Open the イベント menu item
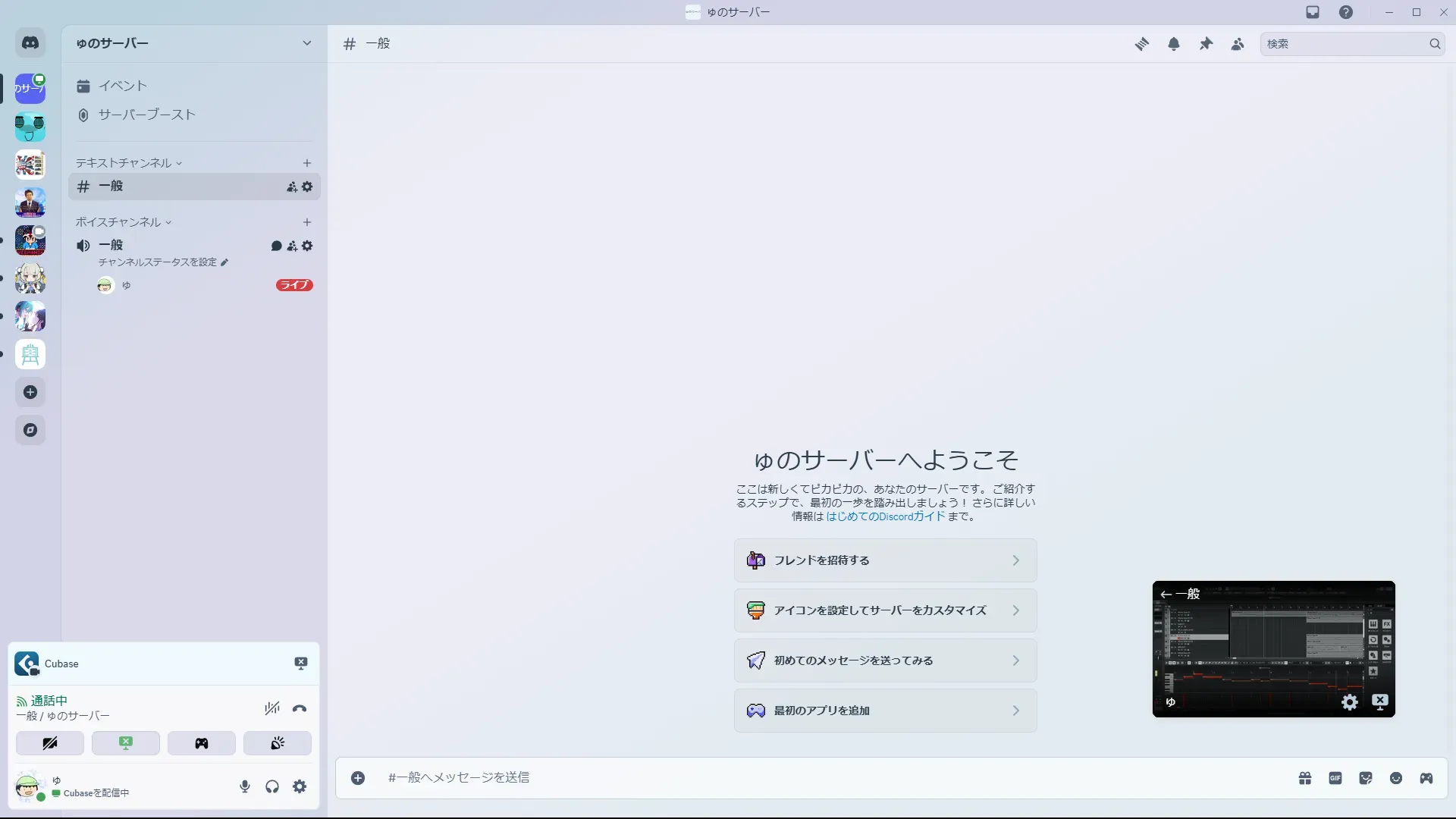Viewport: 1456px width, 819px height. (x=122, y=86)
